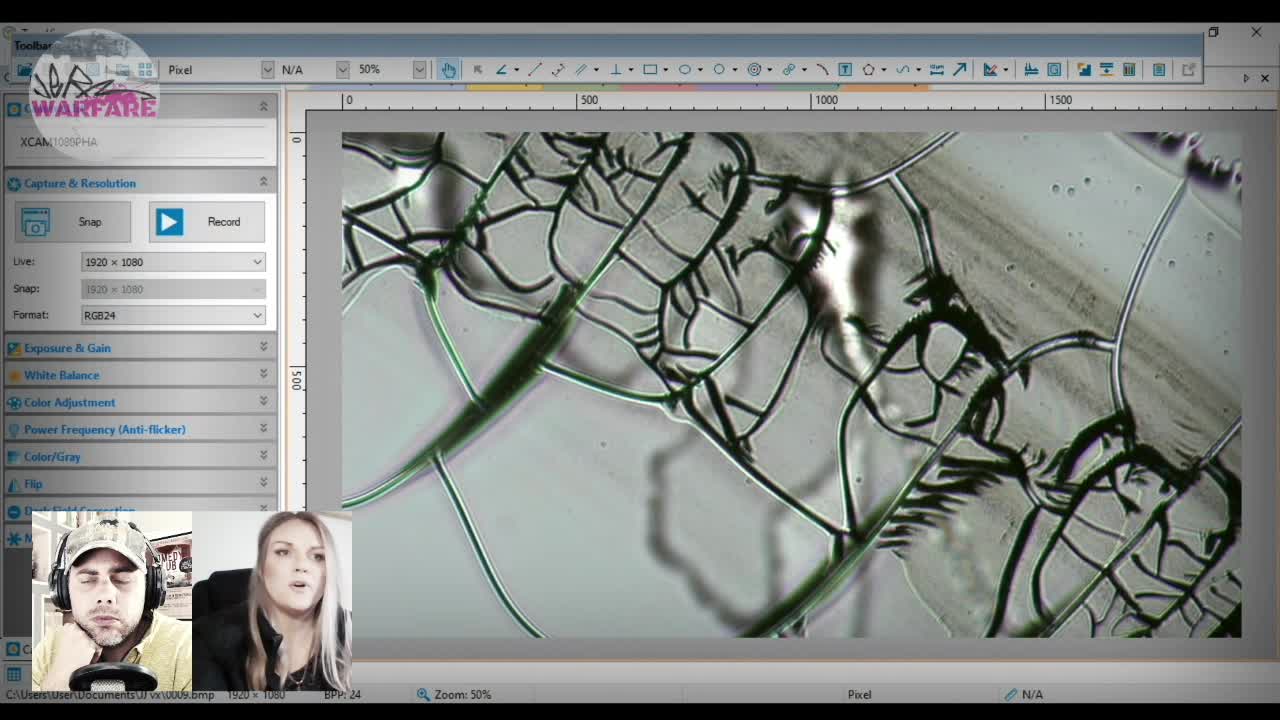
Task: Pick the arc measurement tool
Action: (x=822, y=69)
